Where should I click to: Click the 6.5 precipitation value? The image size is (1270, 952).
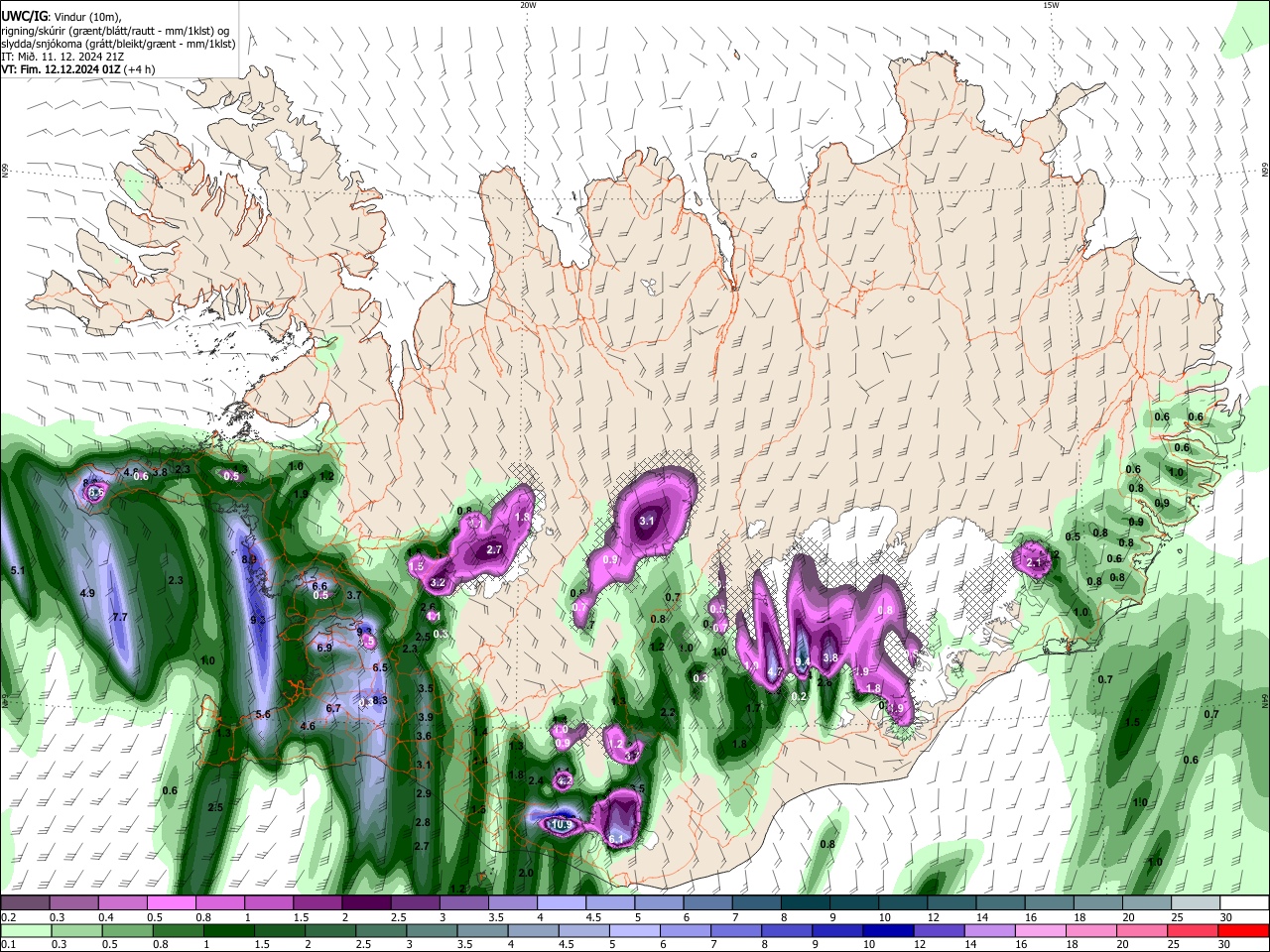(379, 667)
